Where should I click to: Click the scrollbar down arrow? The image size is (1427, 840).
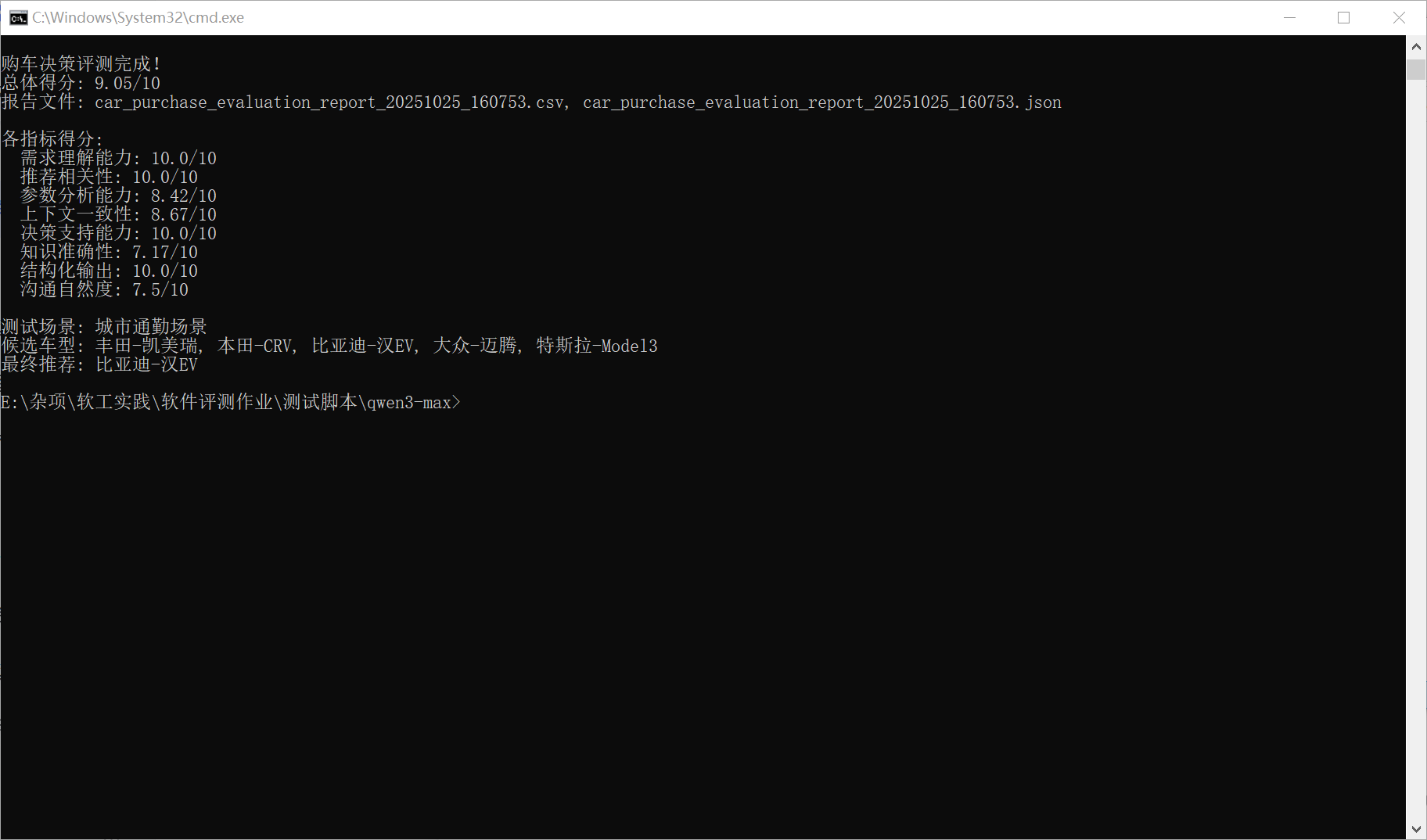coord(1416,829)
